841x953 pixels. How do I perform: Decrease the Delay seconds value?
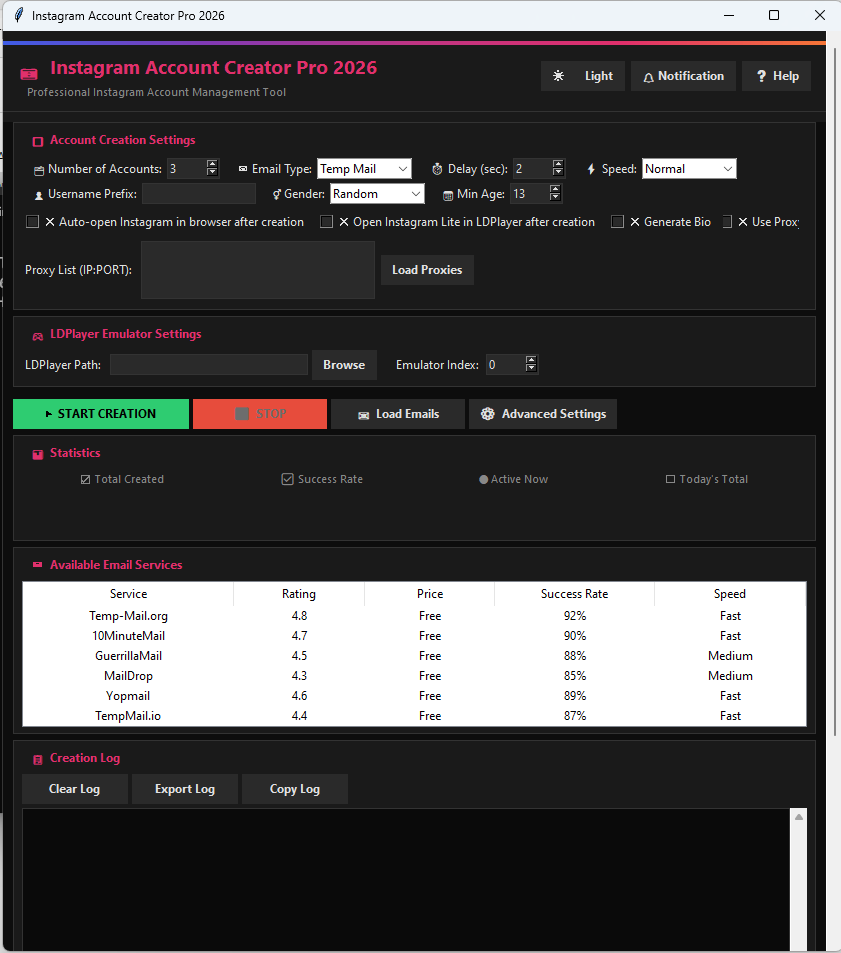[558, 172]
